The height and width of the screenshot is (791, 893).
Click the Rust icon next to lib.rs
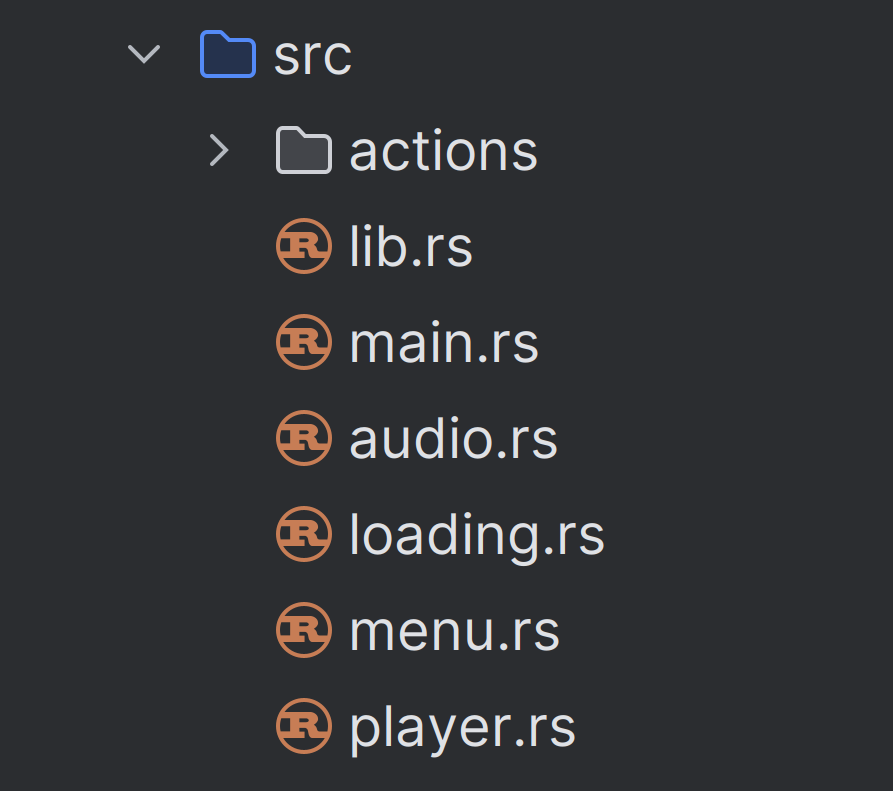pos(304,246)
